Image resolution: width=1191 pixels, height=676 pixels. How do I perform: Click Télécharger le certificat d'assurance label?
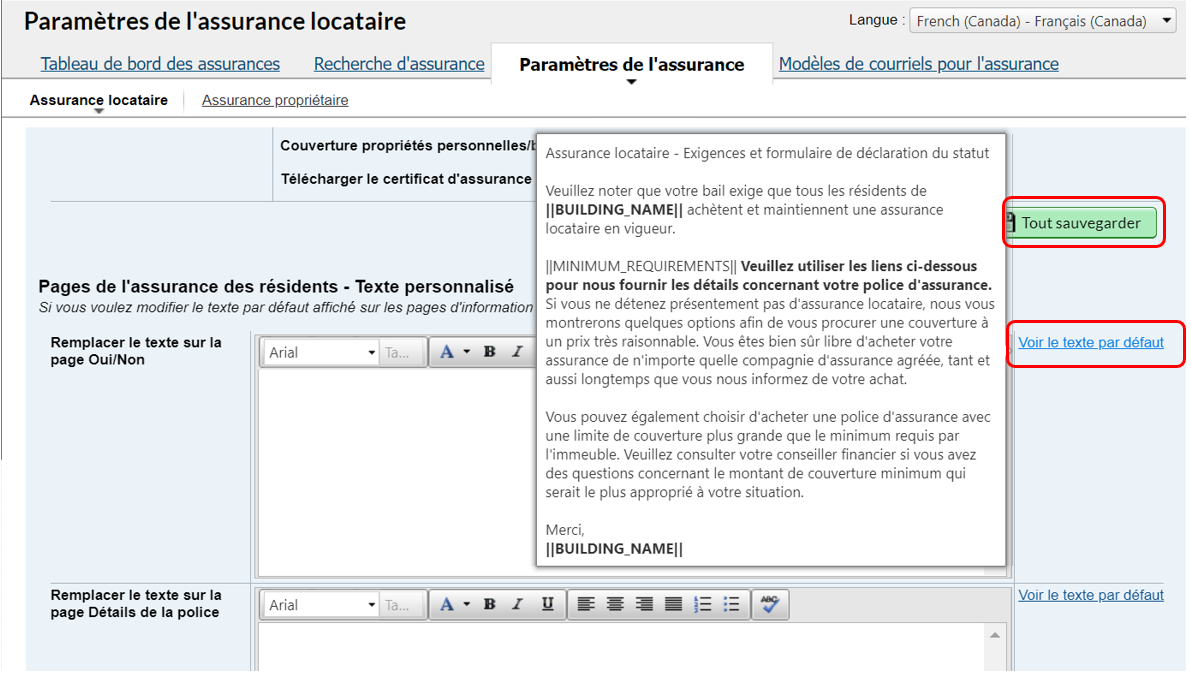coord(406,179)
